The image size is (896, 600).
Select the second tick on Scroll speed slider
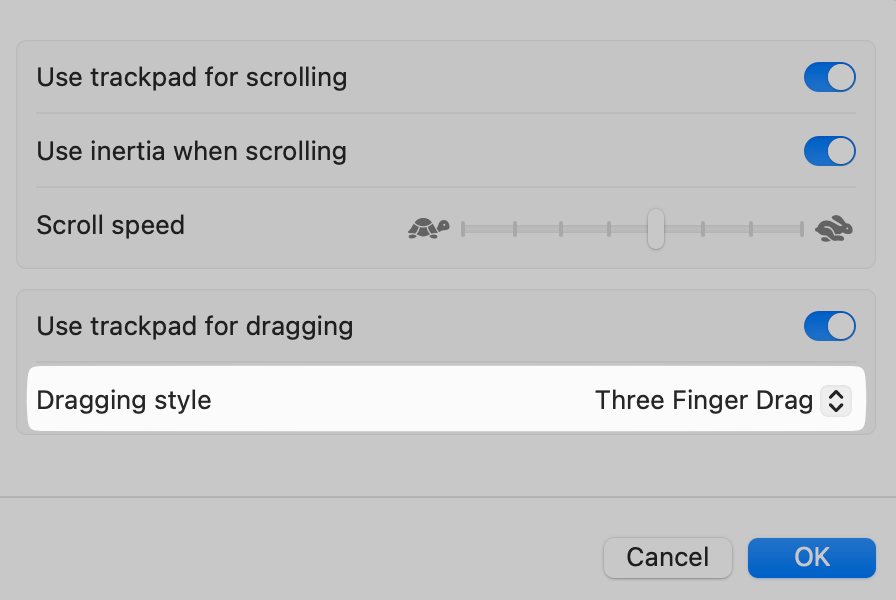click(x=514, y=229)
